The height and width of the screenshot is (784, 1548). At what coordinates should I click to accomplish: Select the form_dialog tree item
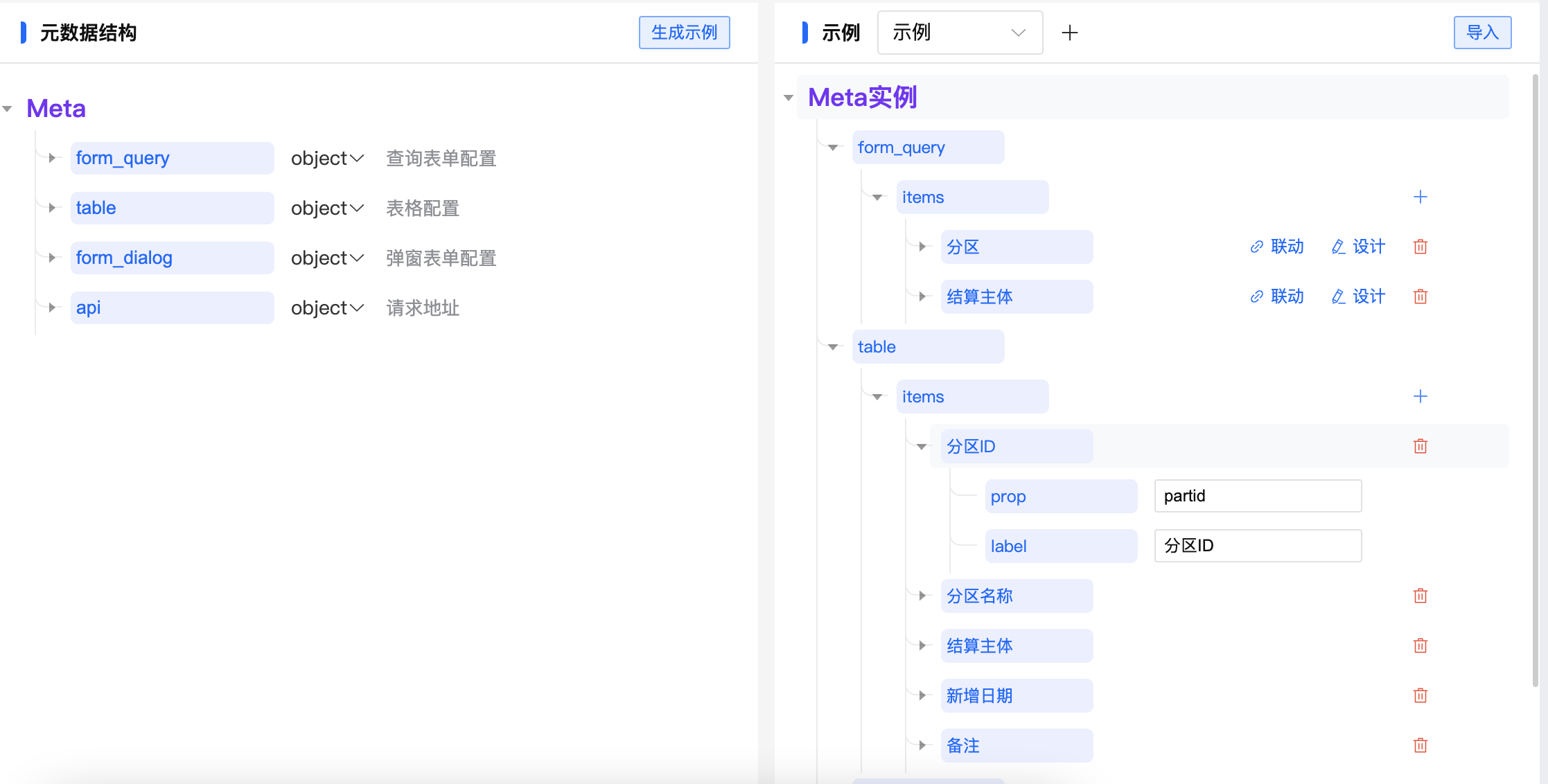pos(172,258)
